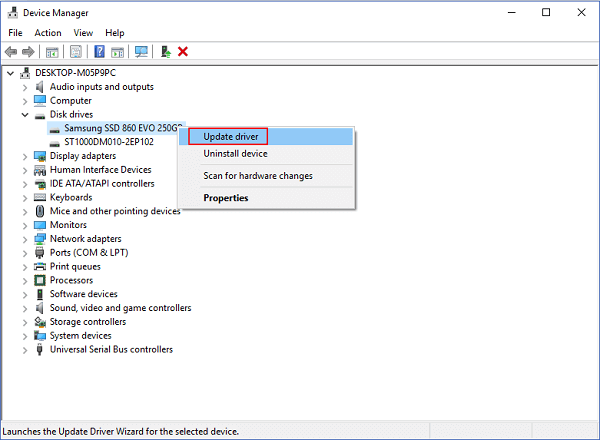
Task: Open the File menu
Action: 15,33
